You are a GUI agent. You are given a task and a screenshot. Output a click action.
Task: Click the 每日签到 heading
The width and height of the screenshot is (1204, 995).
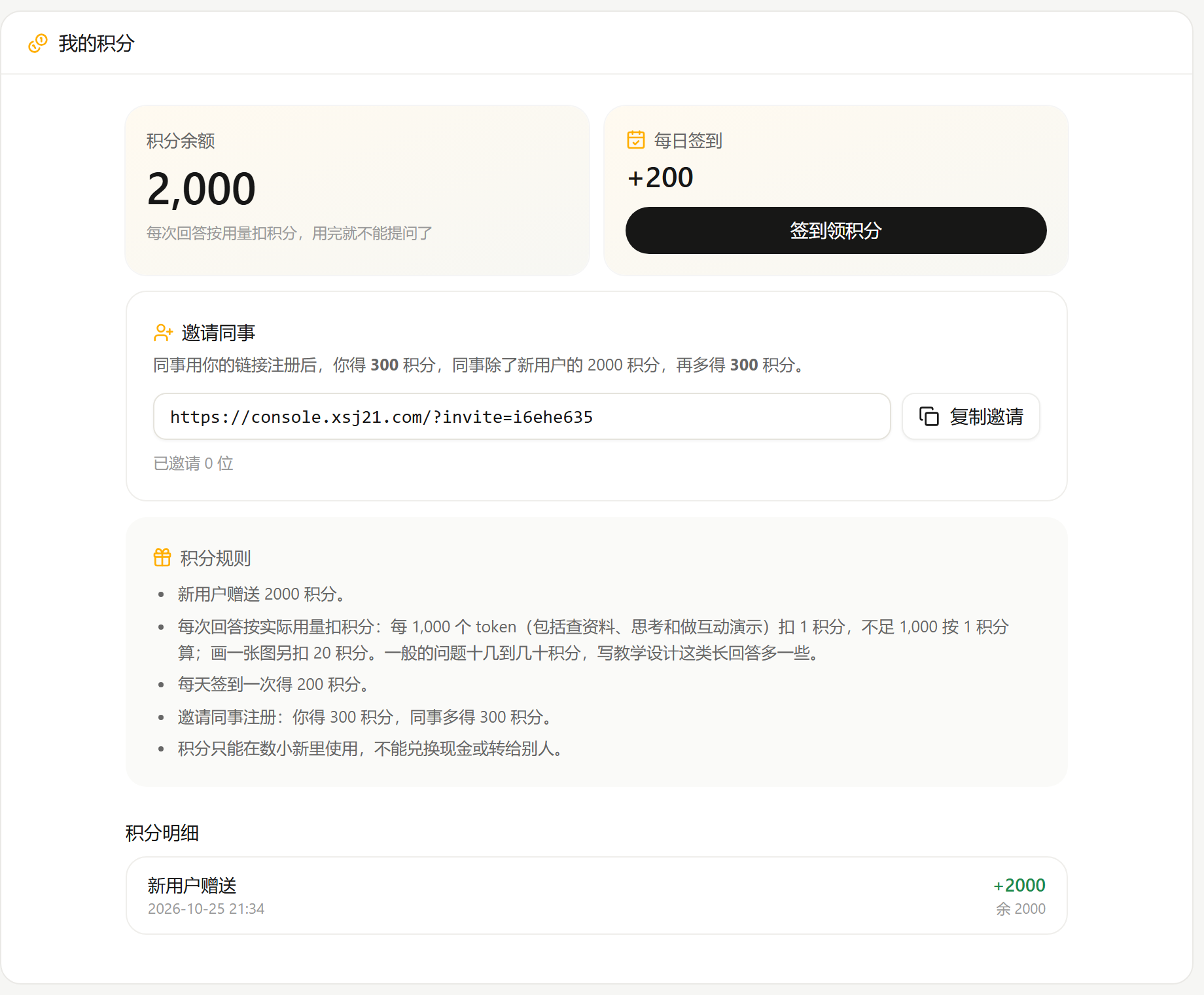click(688, 141)
